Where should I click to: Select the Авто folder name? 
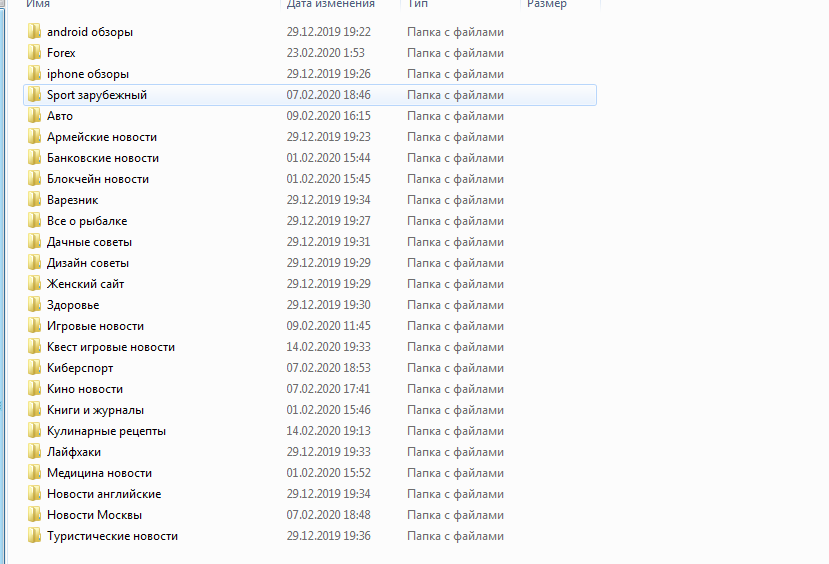(60, 116)
